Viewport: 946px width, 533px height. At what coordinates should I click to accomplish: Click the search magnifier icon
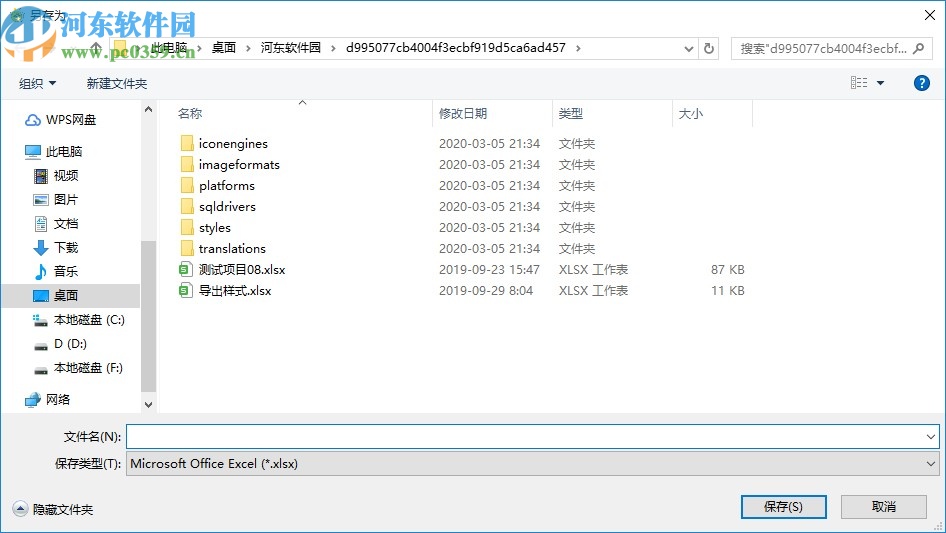(918, 48)
